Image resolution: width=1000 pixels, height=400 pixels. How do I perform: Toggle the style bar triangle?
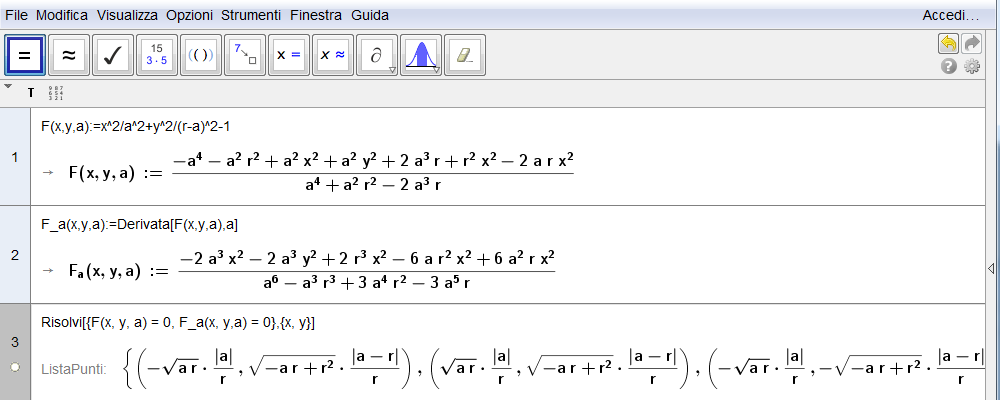9,87
